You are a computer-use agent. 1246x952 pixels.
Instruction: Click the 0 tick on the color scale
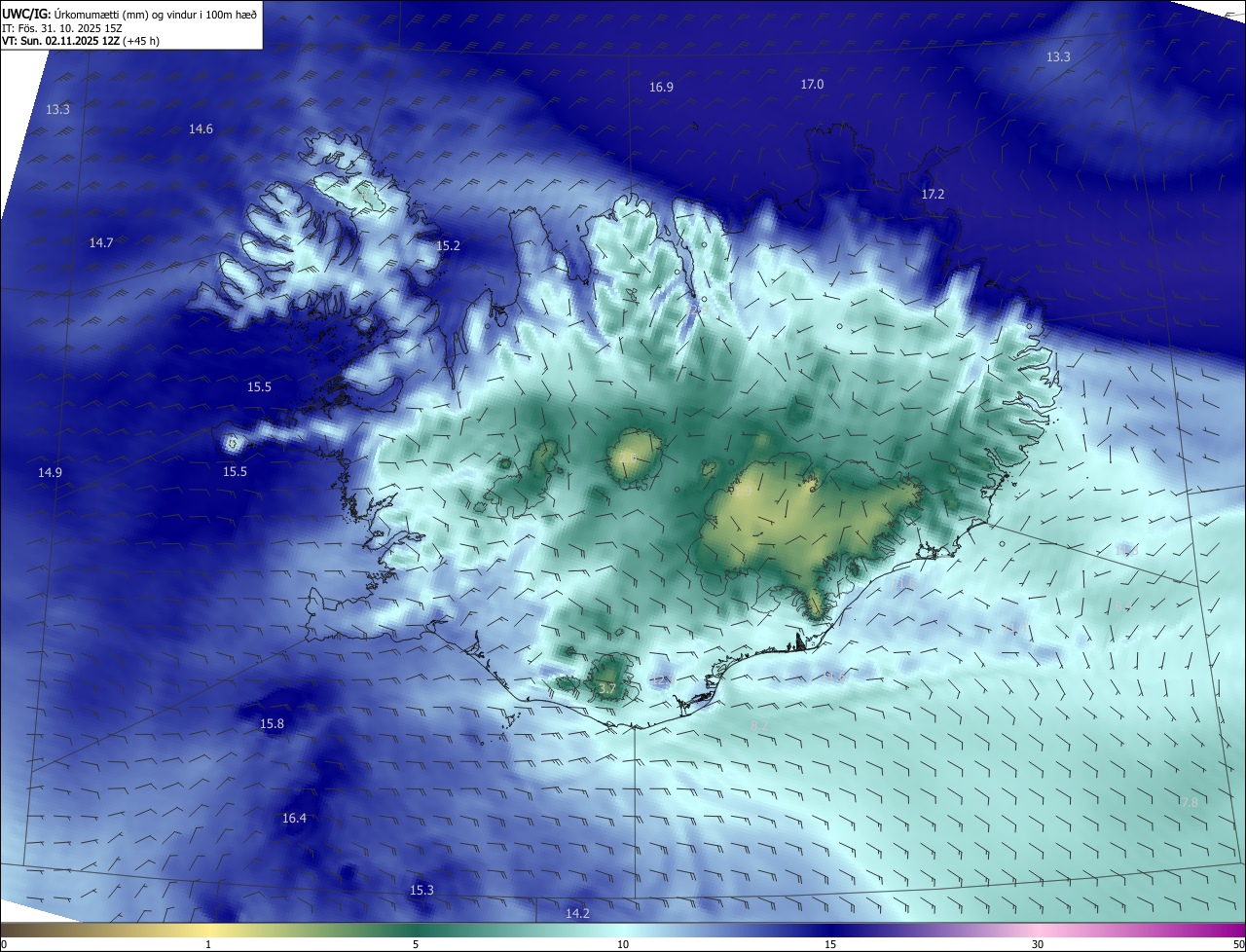click(x=3, y=944)
